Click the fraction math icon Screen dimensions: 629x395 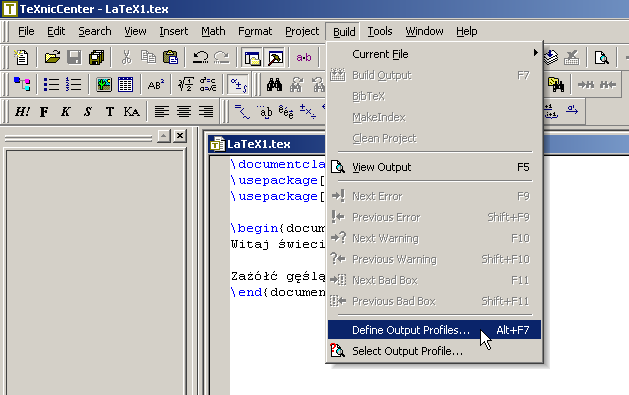pos(208,84)
